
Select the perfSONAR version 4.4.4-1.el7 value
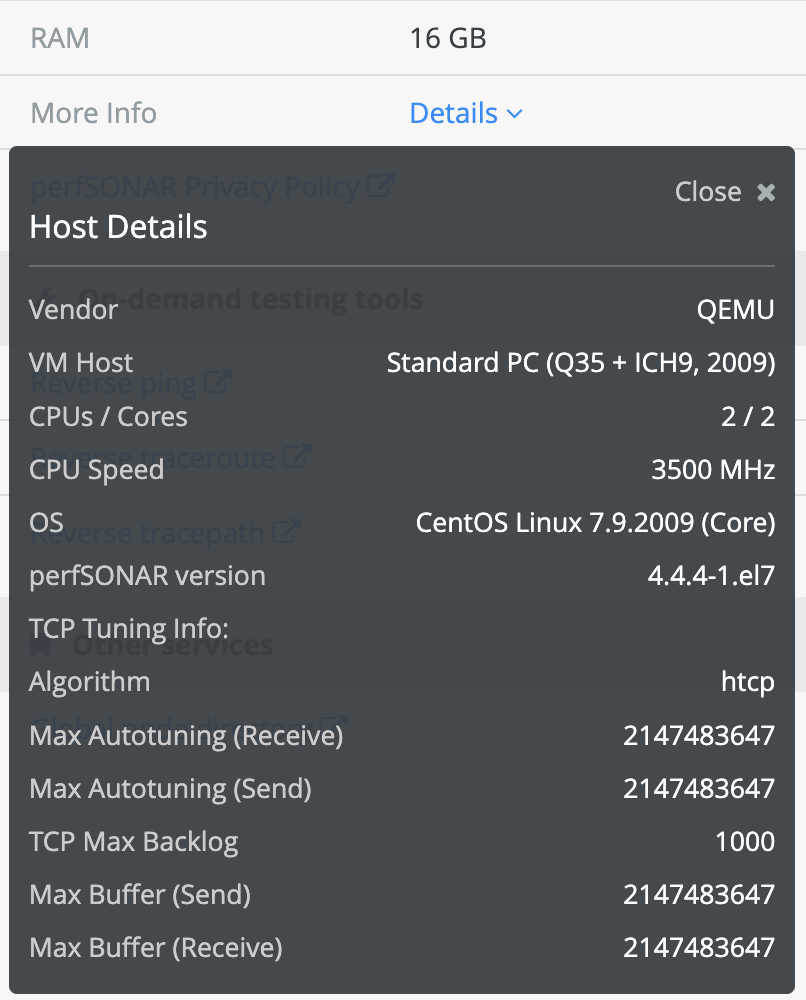pyautogui.click(x=711, y=576)
